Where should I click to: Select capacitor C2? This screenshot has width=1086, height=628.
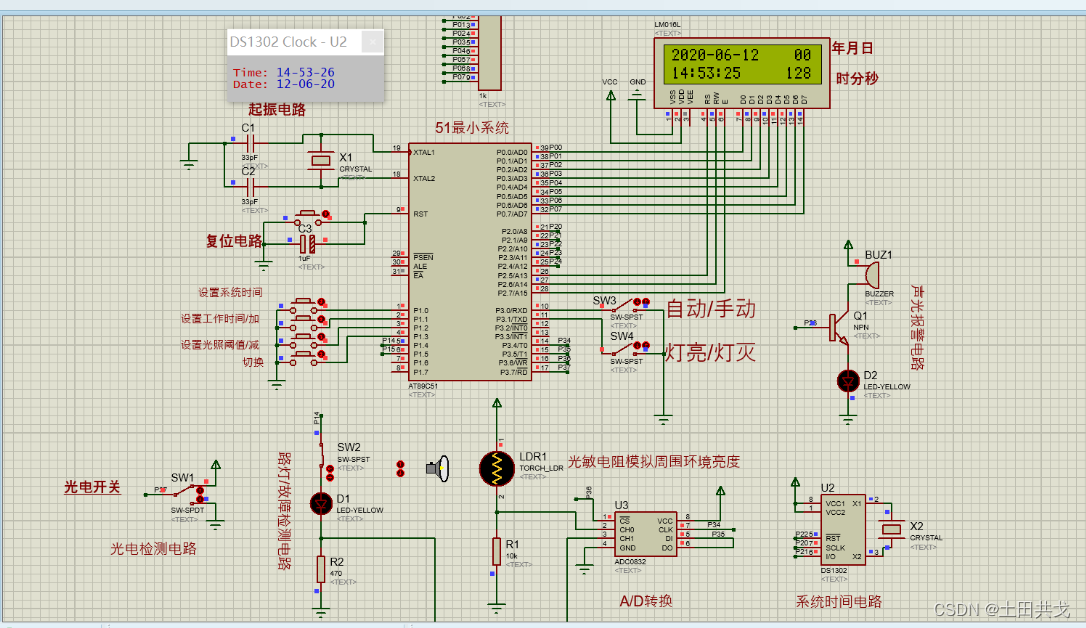click(250, 186)
